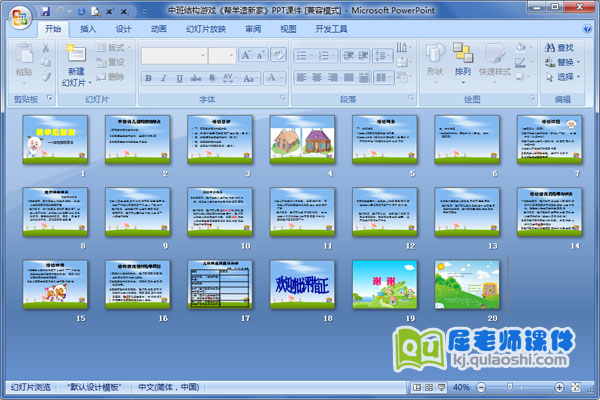
Task: Click the Save icon in quick access toolbar
Action: (x=45, y=10)
